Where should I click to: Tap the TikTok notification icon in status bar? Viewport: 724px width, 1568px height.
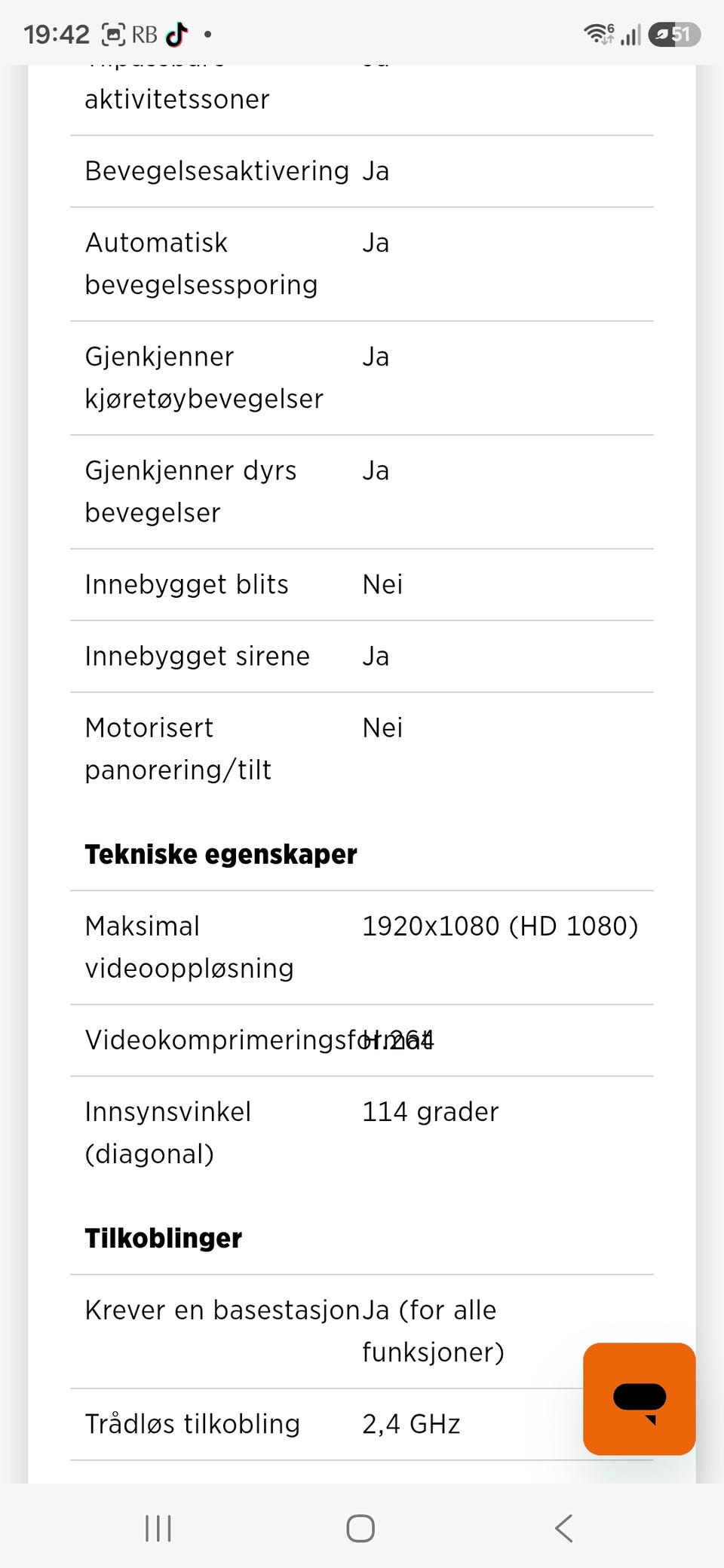[176, 34]
